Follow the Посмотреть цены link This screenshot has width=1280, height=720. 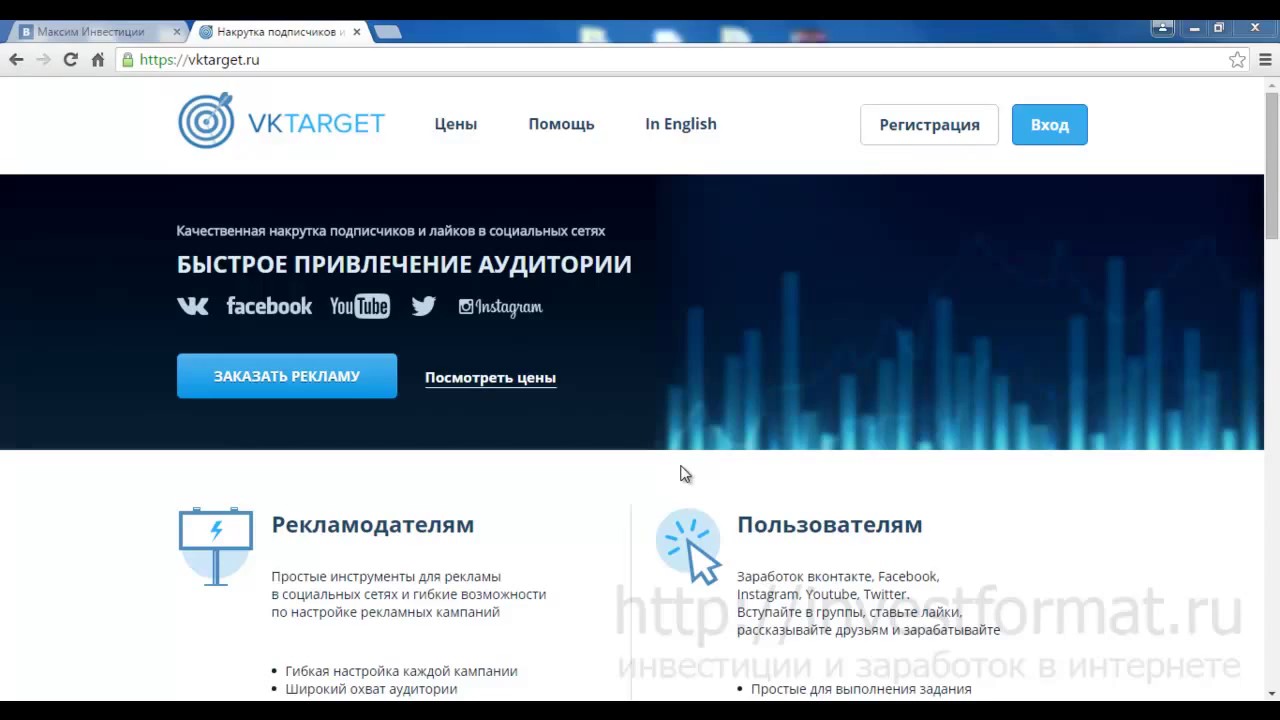point(490,378)
